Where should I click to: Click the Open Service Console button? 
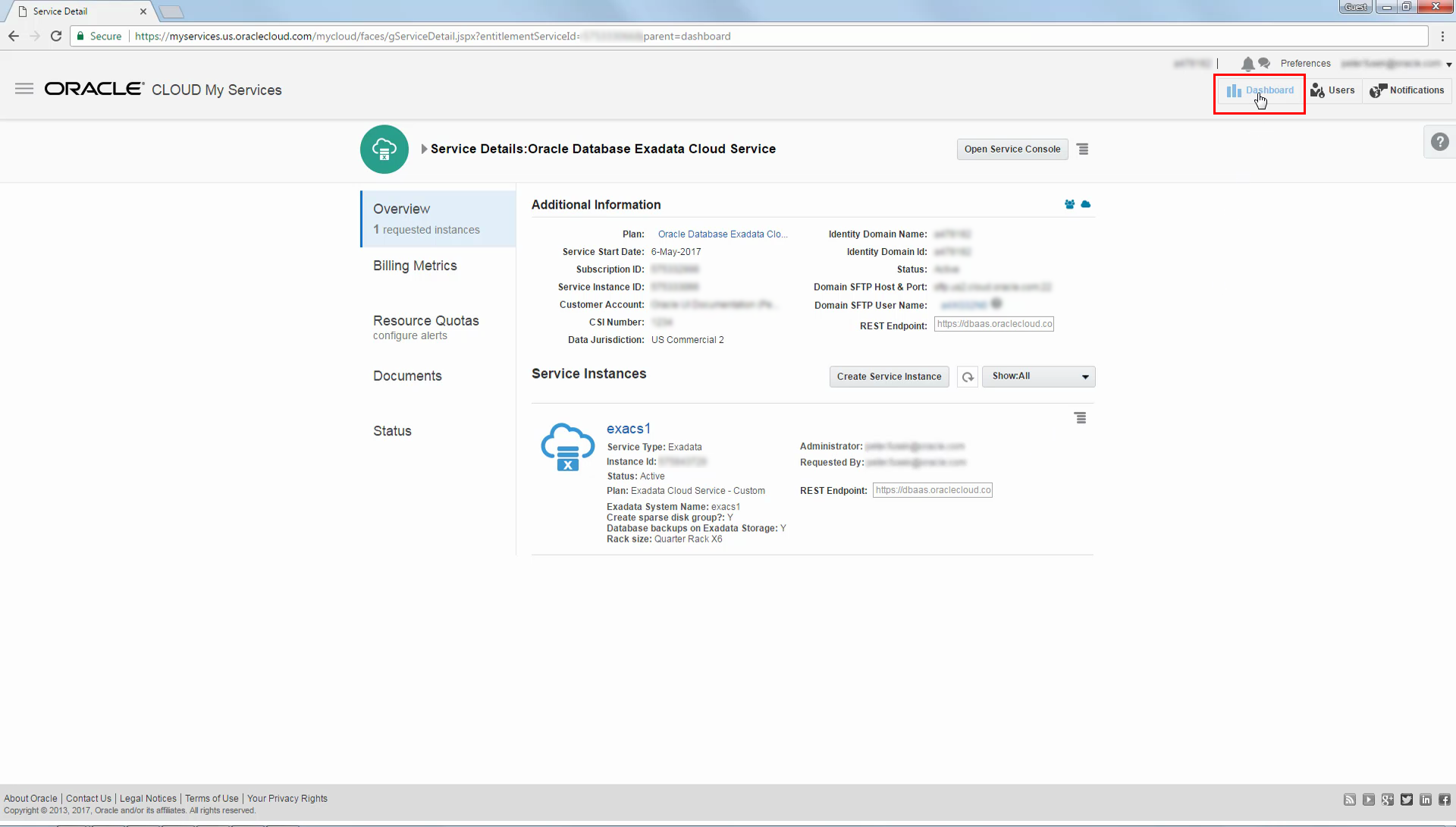[x=1012, y=149]
